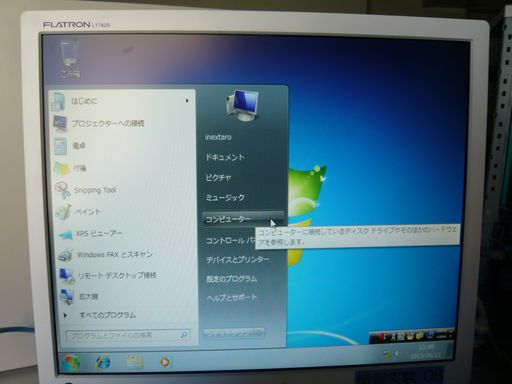This screenshot has height=384, width=512.
Task: Click the Windows Start orb
Action: [71, 362]
